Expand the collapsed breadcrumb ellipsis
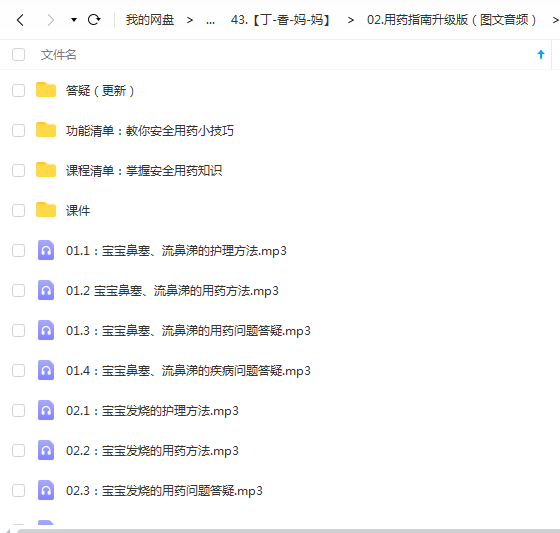 (x=210, y=20)
